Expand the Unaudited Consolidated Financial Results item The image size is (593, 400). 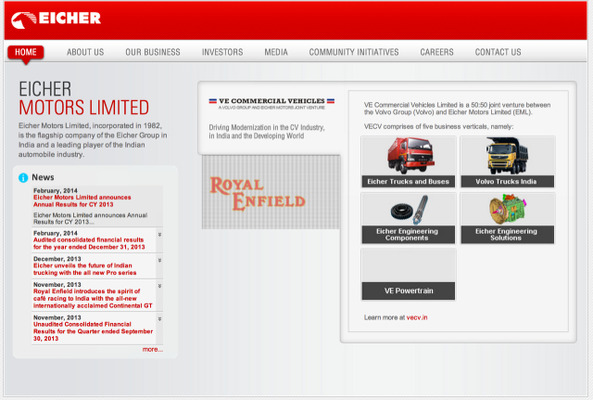point(160,319)
